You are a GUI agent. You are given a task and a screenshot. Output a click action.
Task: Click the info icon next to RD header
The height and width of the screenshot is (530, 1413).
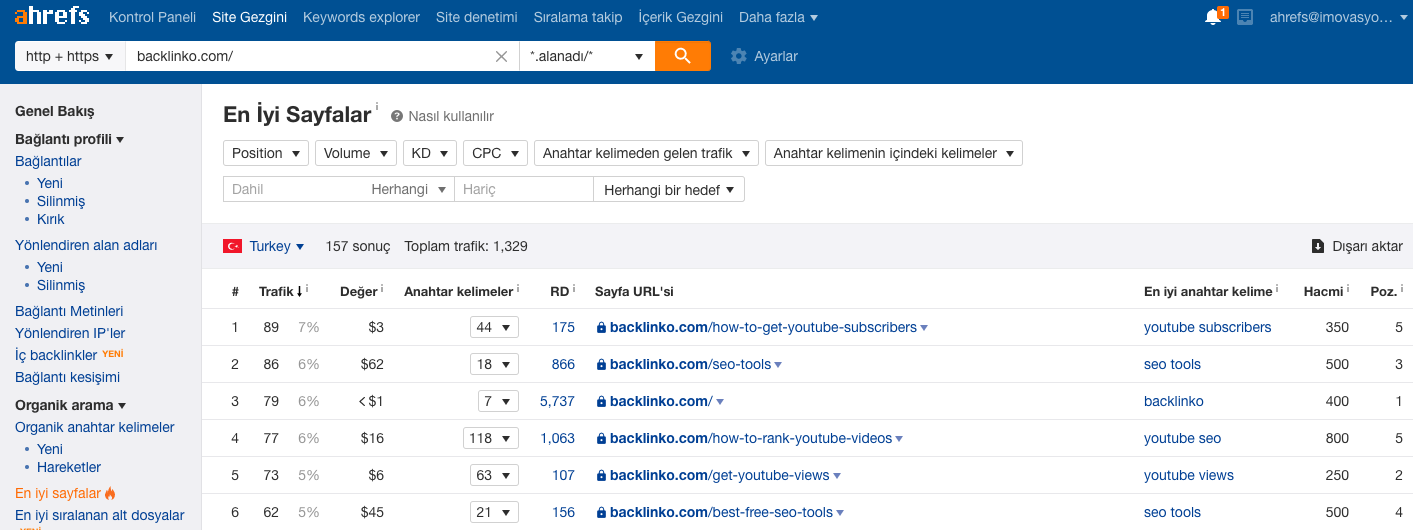(x=576, y=290)
